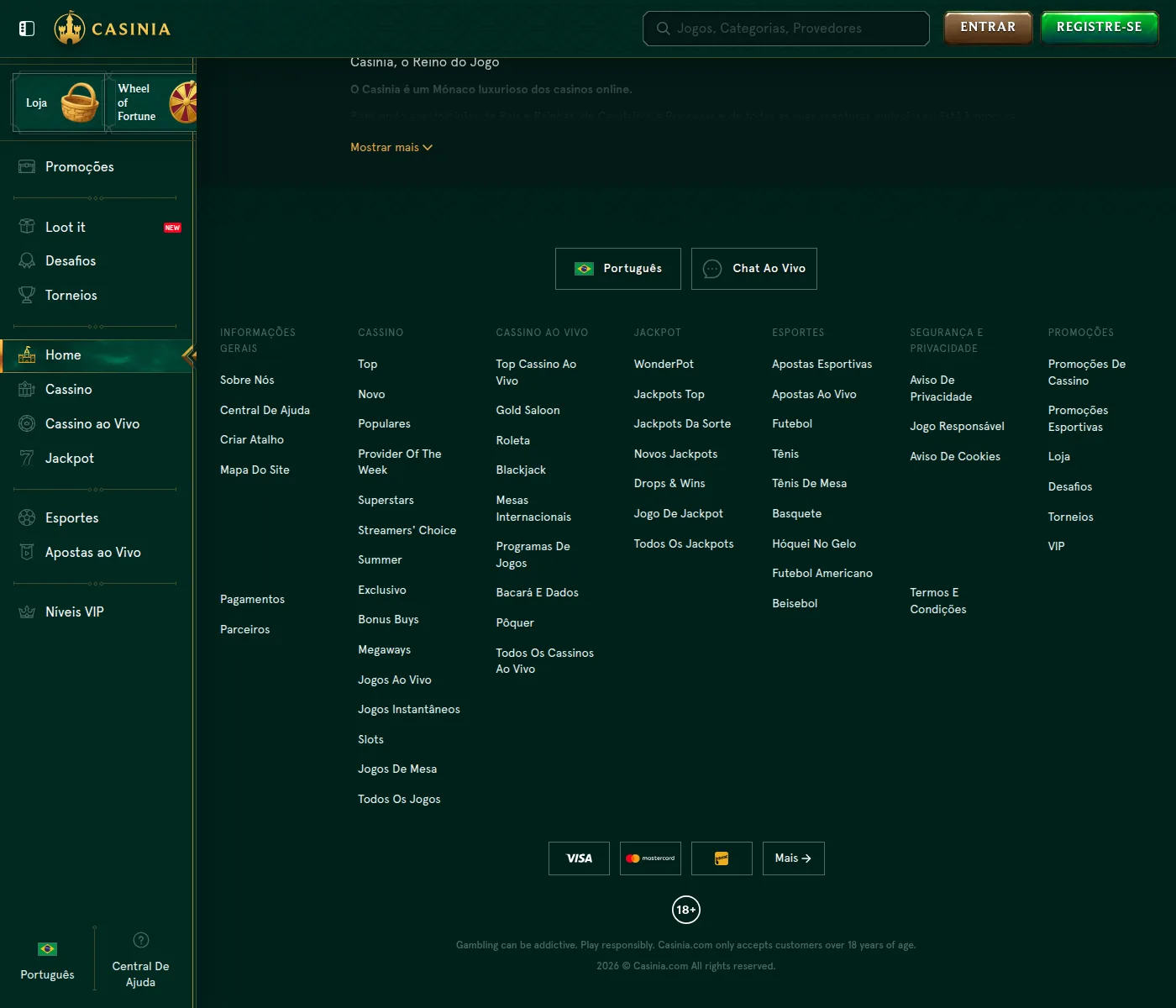Viewport: 1176px width, 1008px height.
Task: Open sidebar Português language switcher
Action: 47,962
